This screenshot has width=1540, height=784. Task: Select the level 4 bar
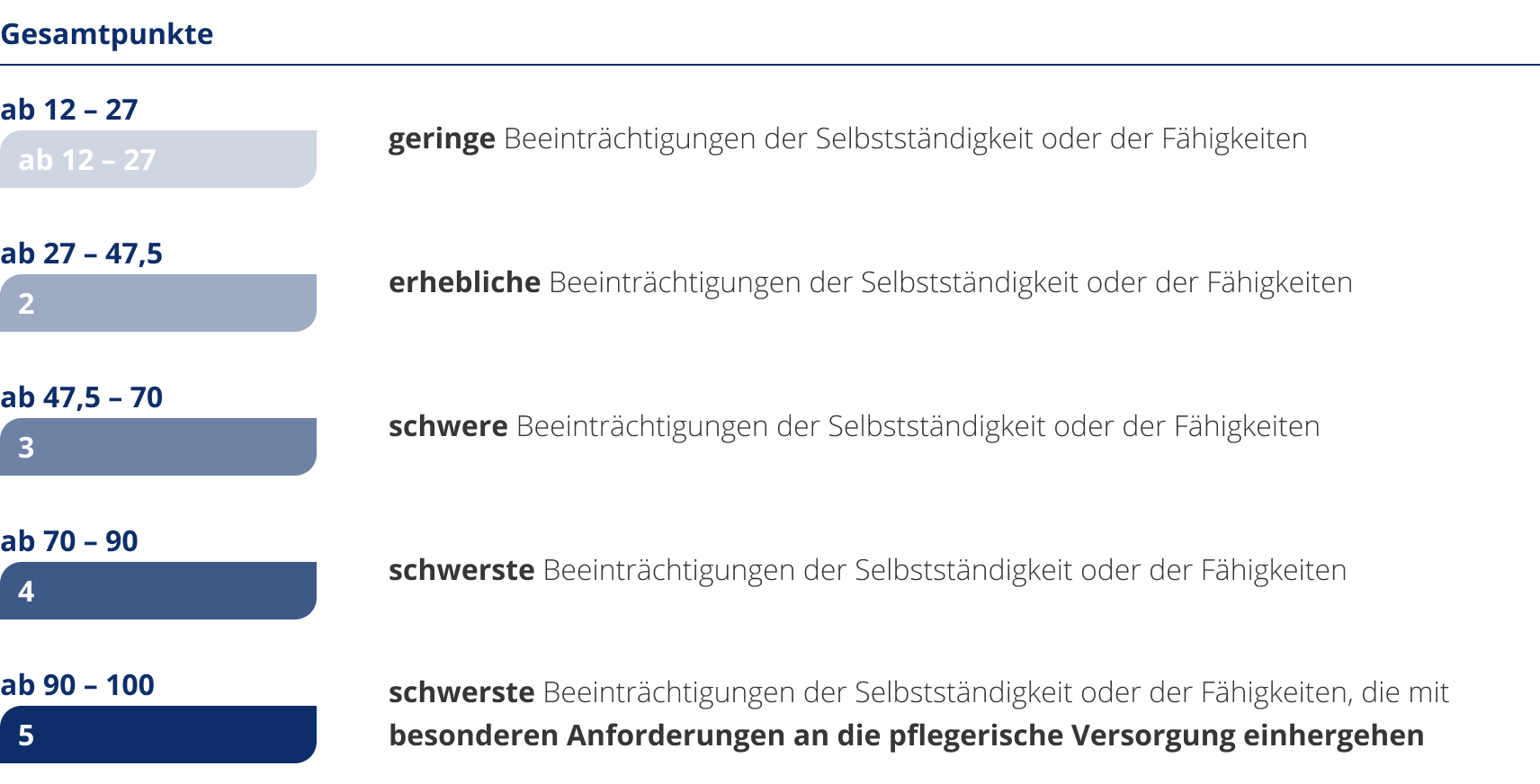pyautogui.click(x=158, y=591)
